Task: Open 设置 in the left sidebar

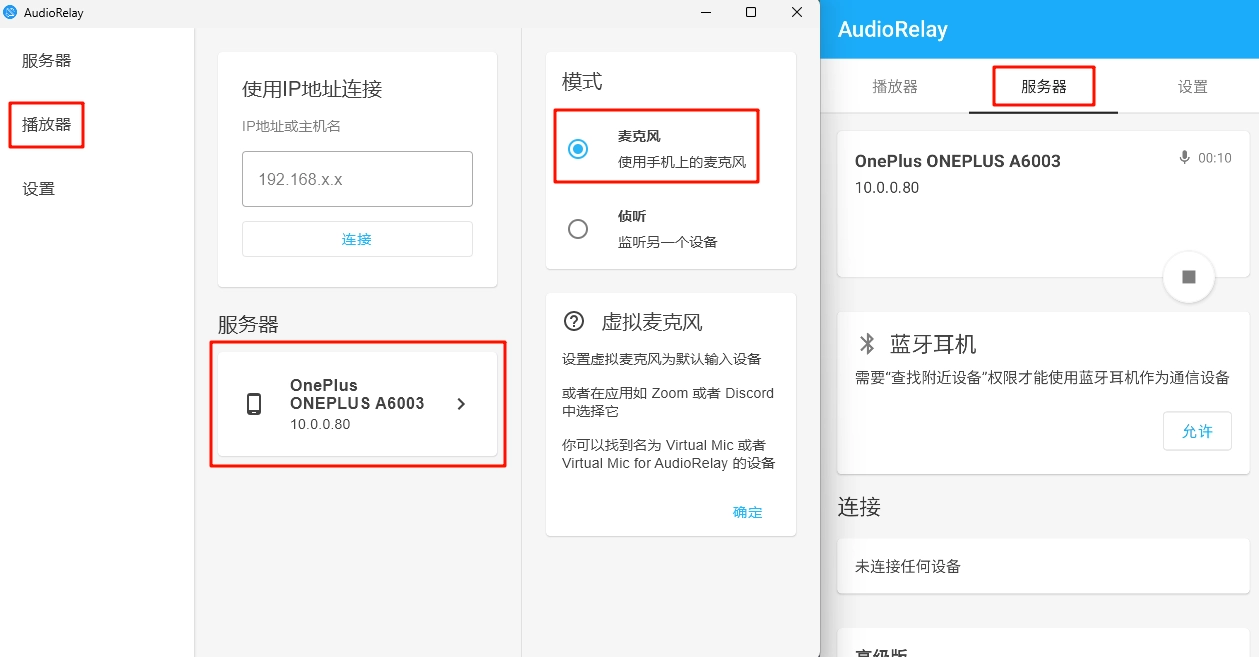Action: tap(39, 189)
